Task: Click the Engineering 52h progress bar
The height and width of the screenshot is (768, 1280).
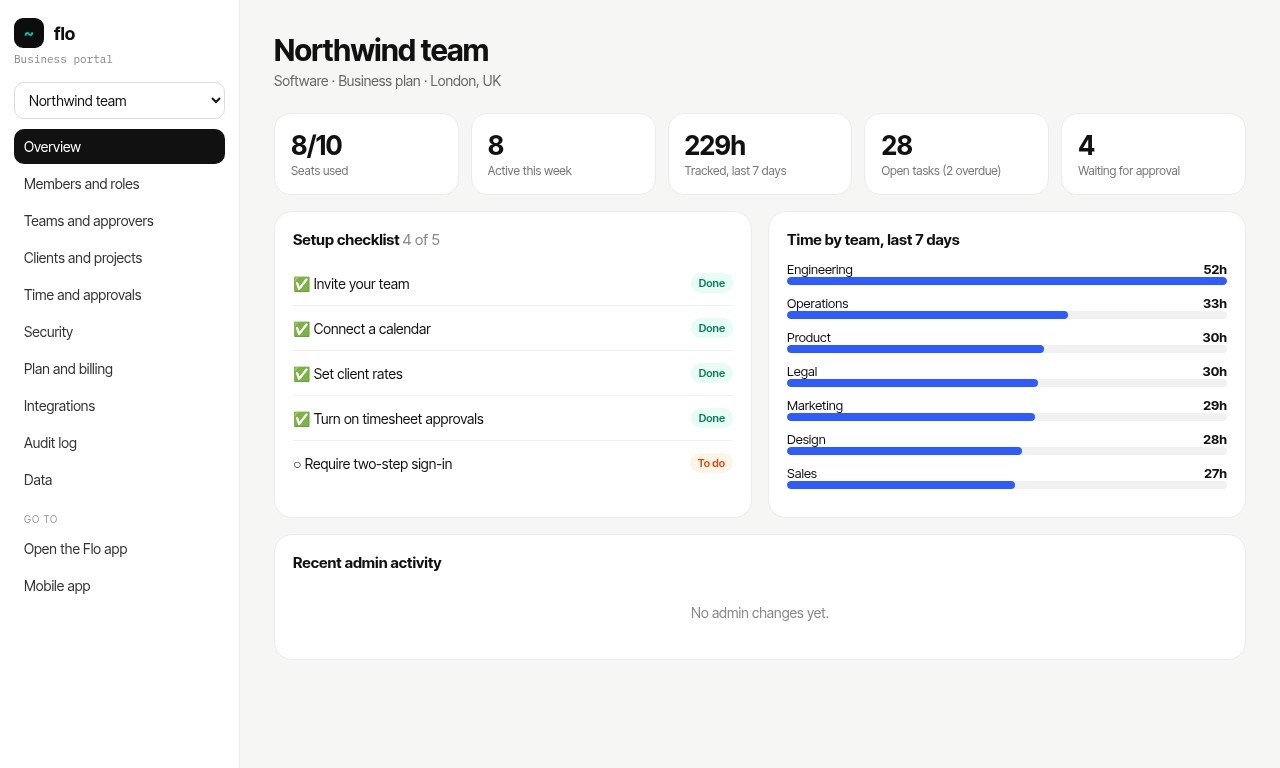Action: pos(1007,281)
